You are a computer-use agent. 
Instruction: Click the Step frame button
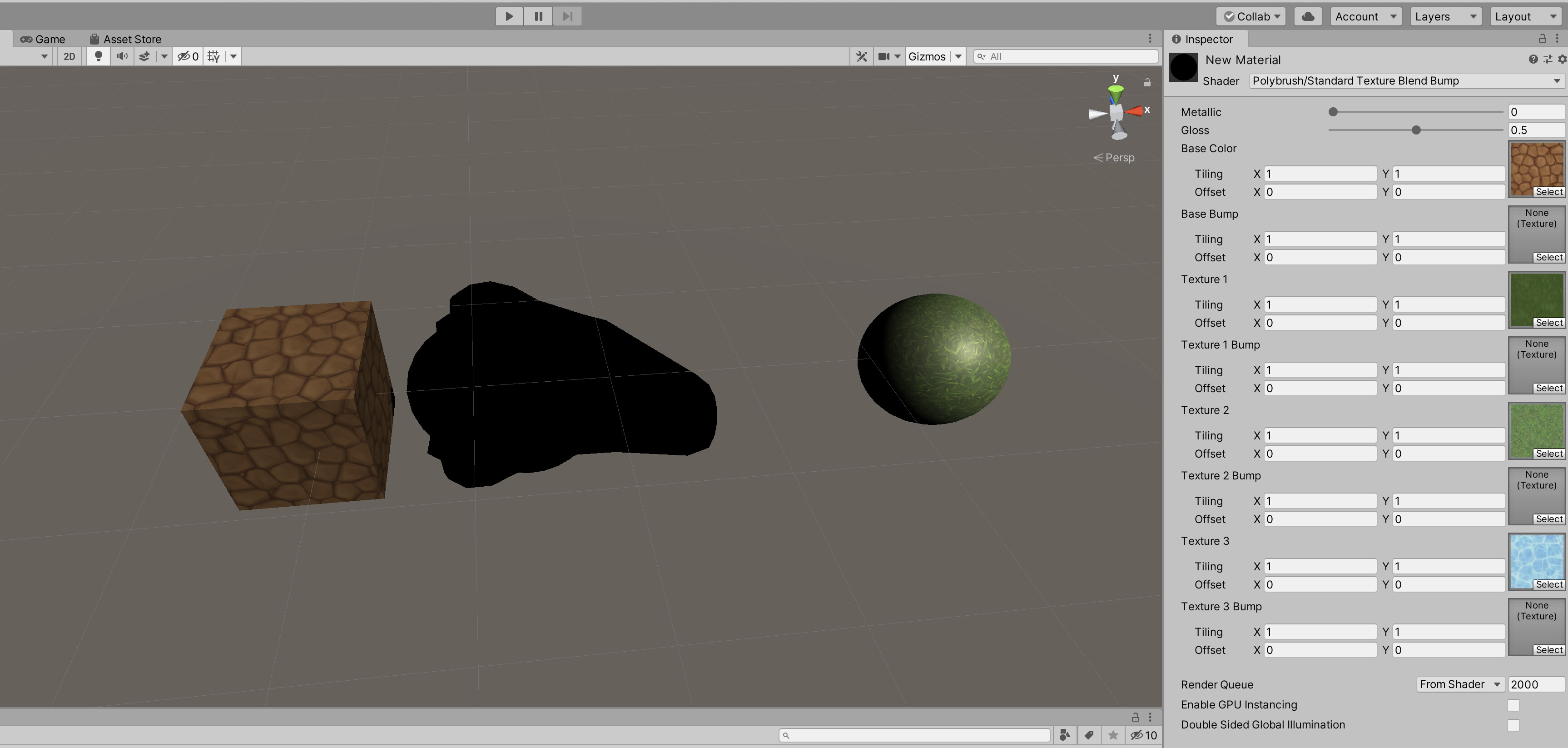(567, 16)
